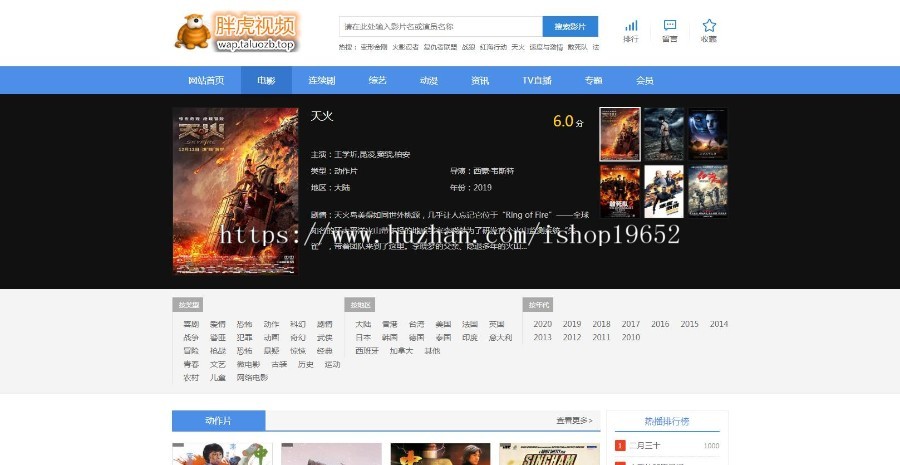Select highlighted 天火 thumbnail in poster grid
The width and height of the screenshot is (900, 465).
coord(620,134)
